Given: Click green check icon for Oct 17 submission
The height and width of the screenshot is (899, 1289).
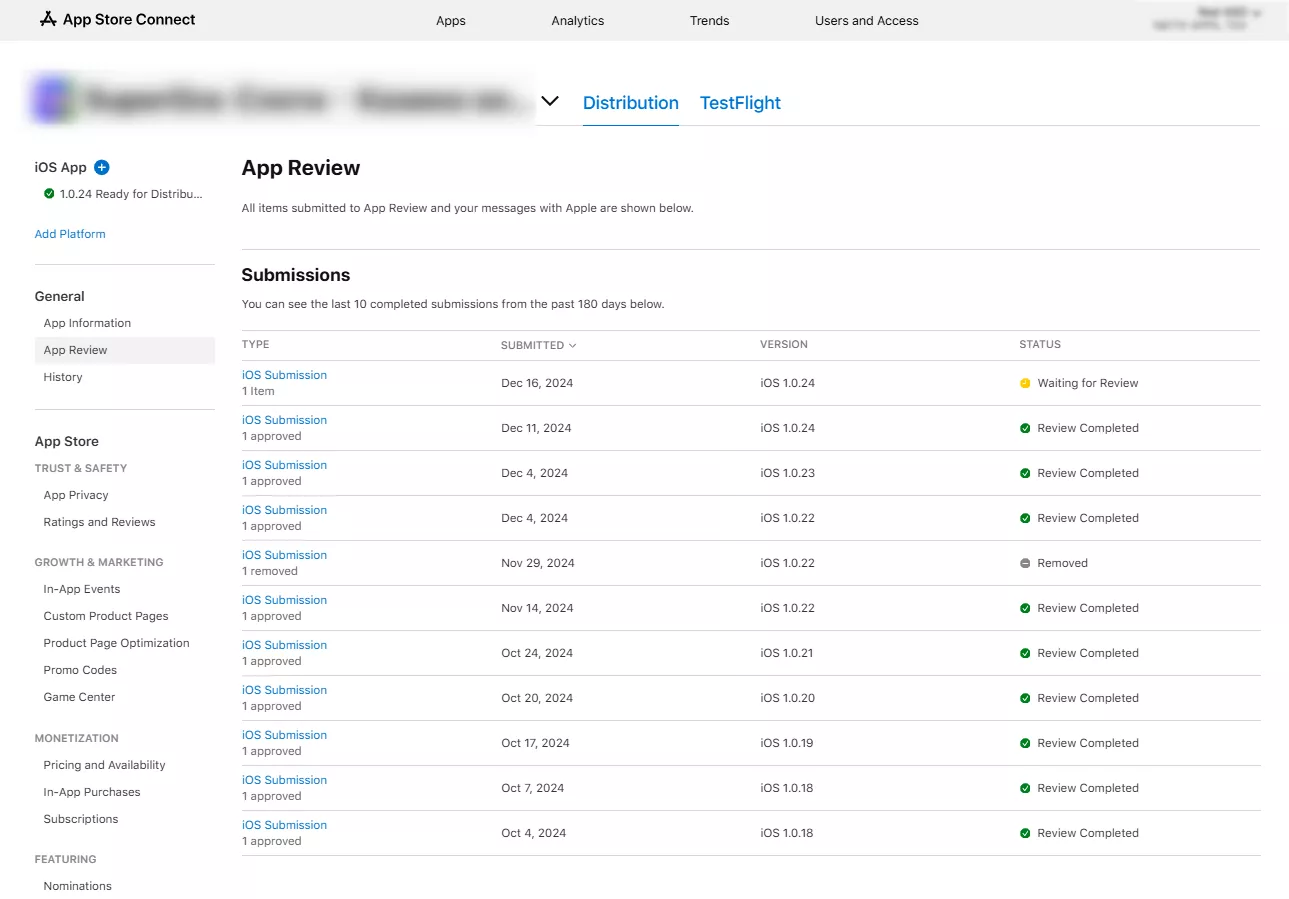Looking at the screenshot, I should pyautogui.click(x=1025, y=743).
